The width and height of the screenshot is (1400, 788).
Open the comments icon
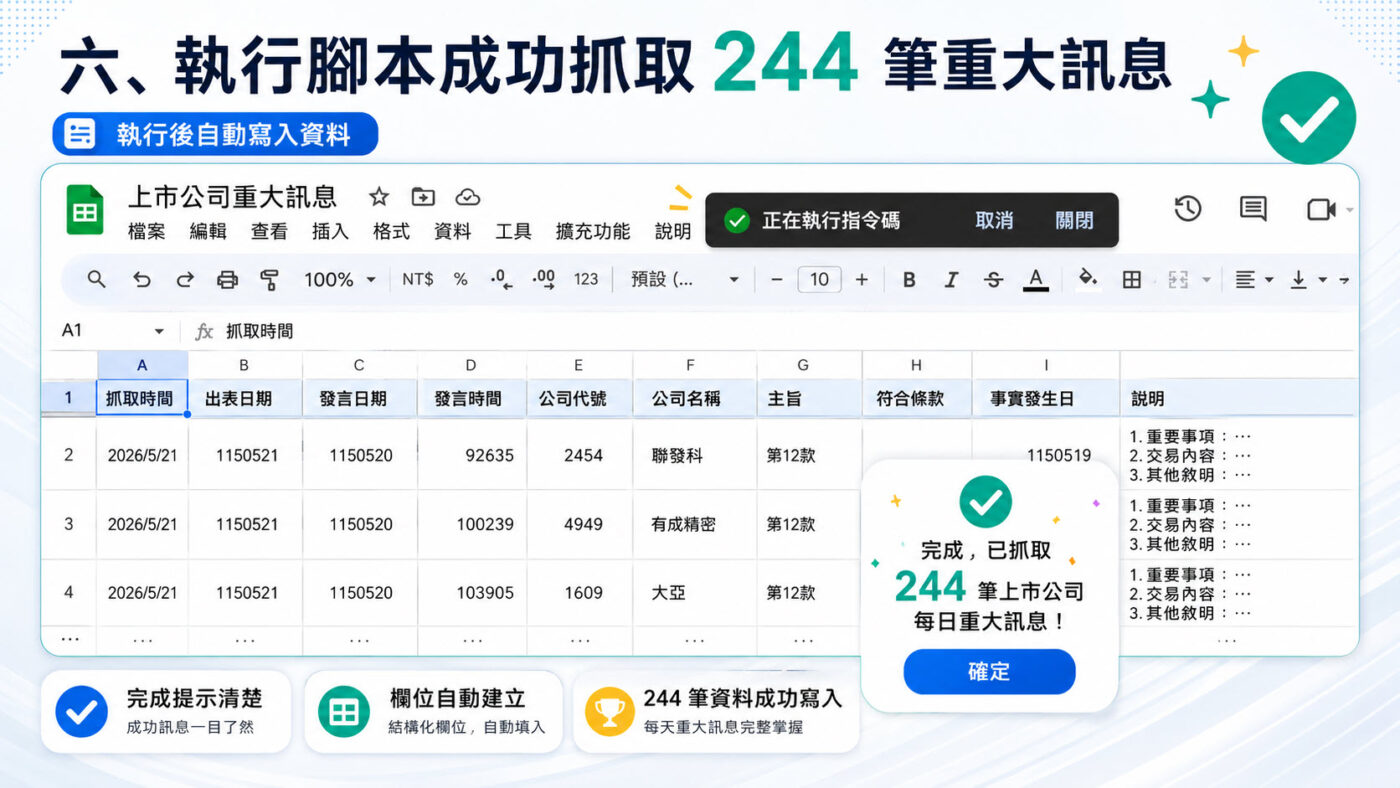[1253, 208]
